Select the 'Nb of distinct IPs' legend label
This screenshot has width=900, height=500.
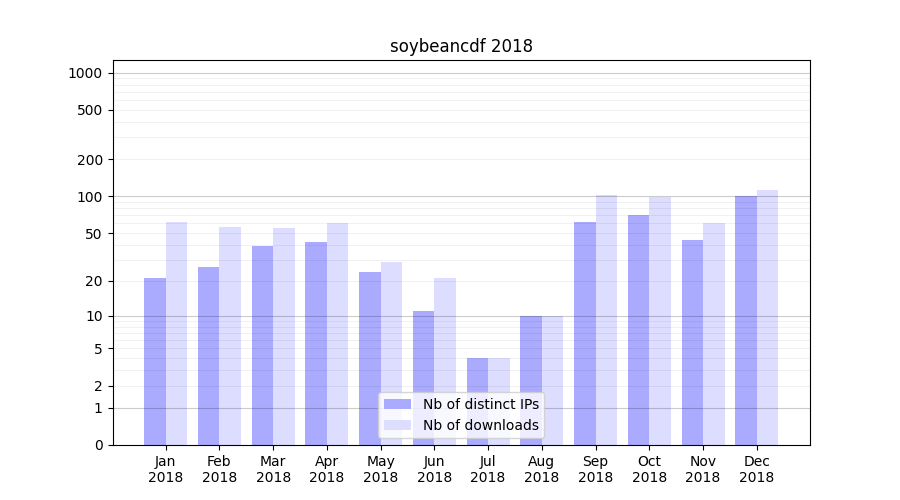480,404
